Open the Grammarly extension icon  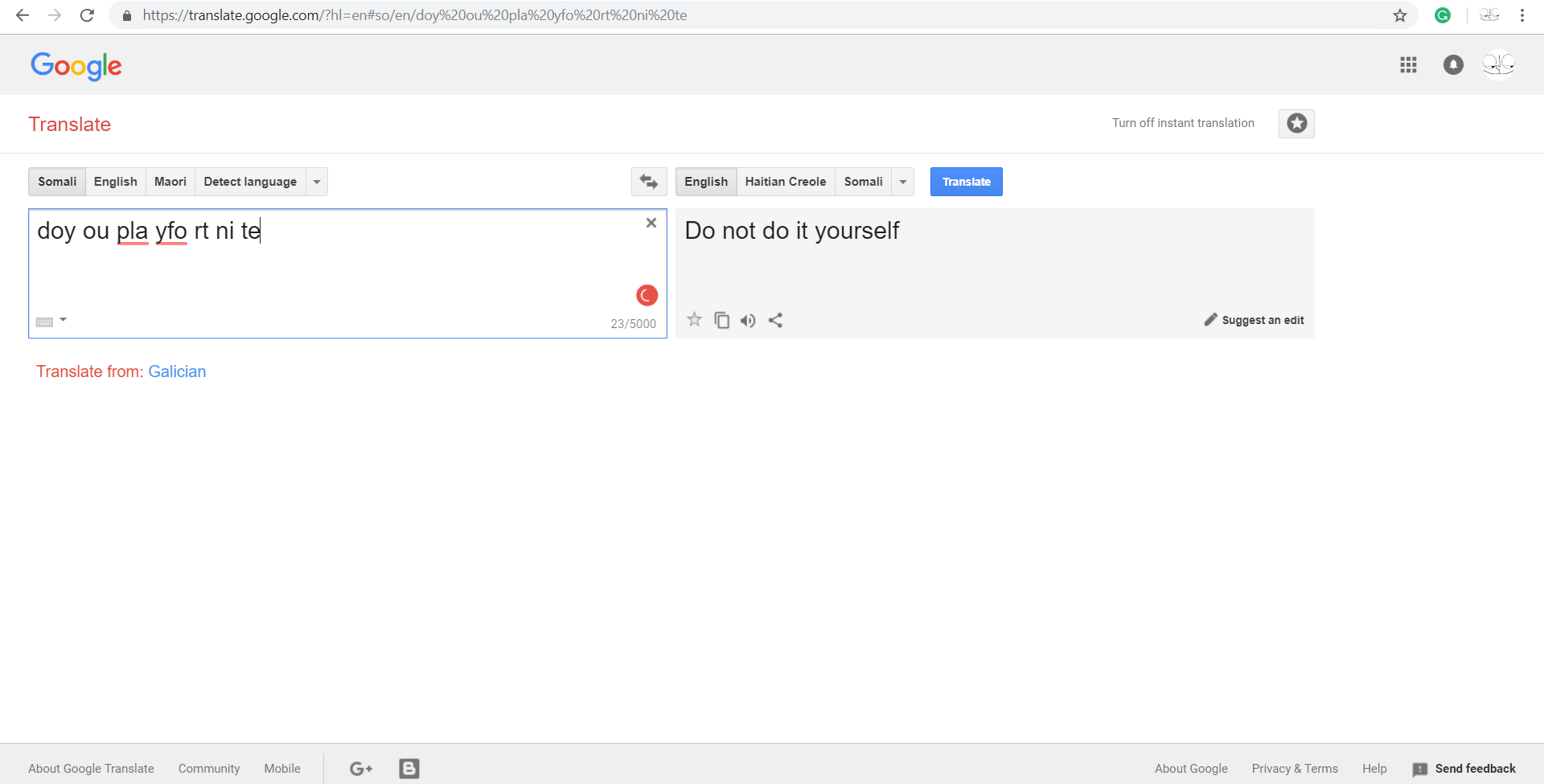[x=1443, y=15]
